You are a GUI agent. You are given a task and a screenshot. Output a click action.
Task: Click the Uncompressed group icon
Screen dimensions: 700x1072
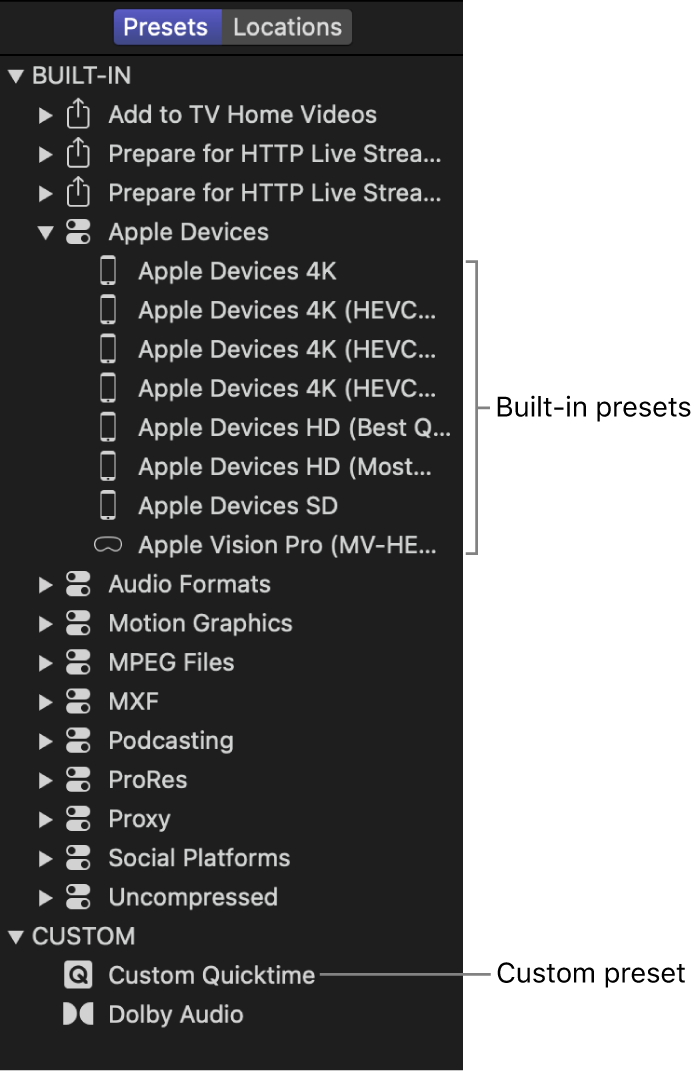click(77, 897)
